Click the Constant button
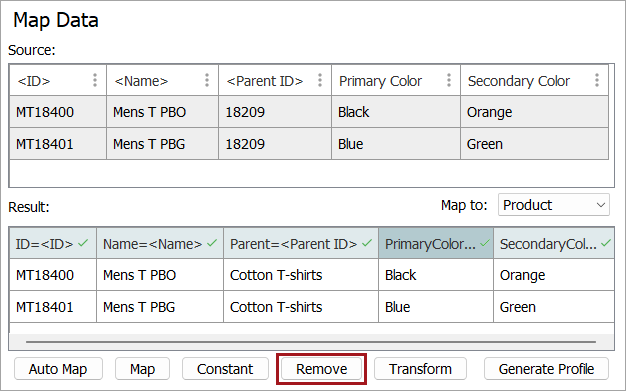 tap(225, 369)
